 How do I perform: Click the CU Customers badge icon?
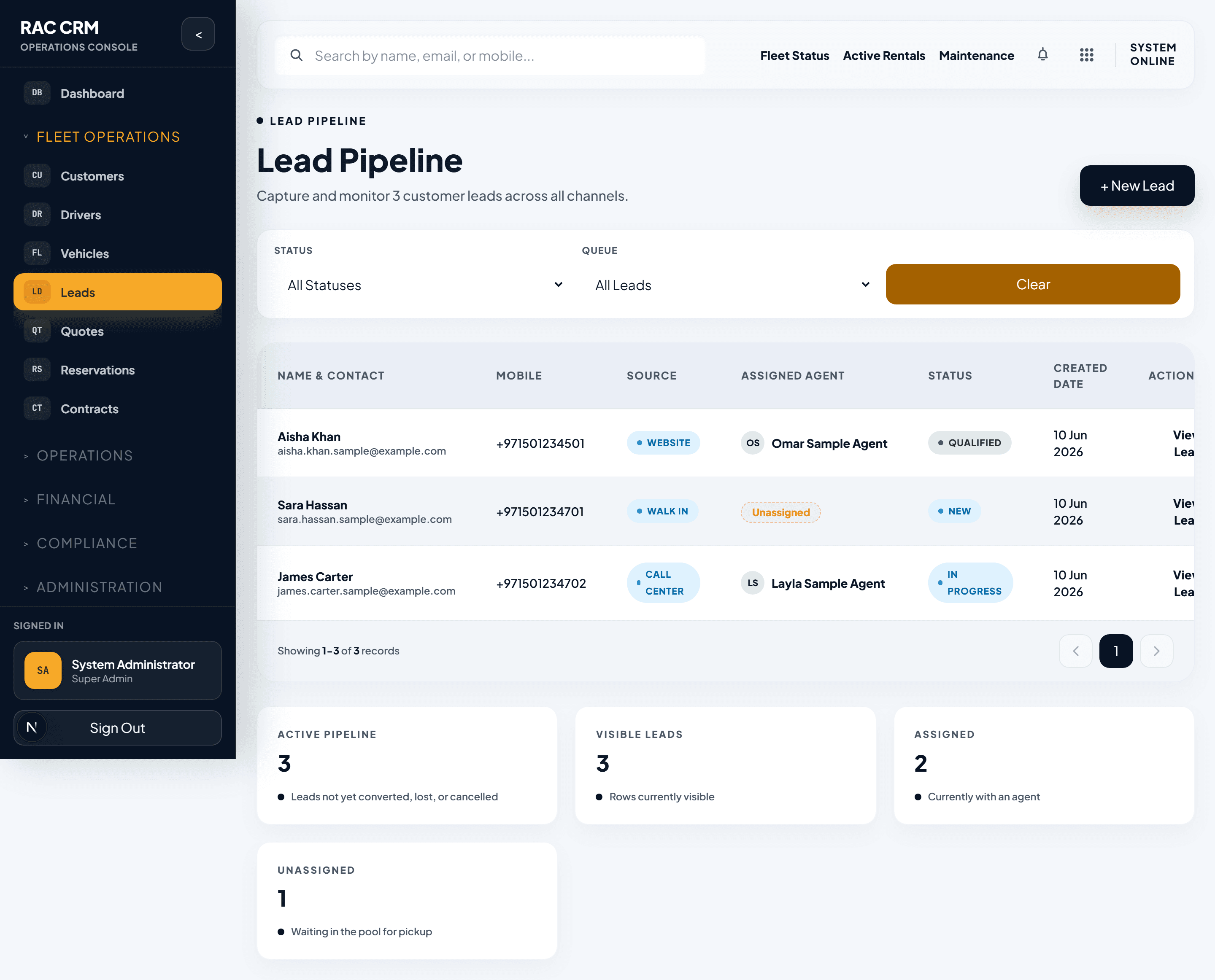tap(37, 175)
